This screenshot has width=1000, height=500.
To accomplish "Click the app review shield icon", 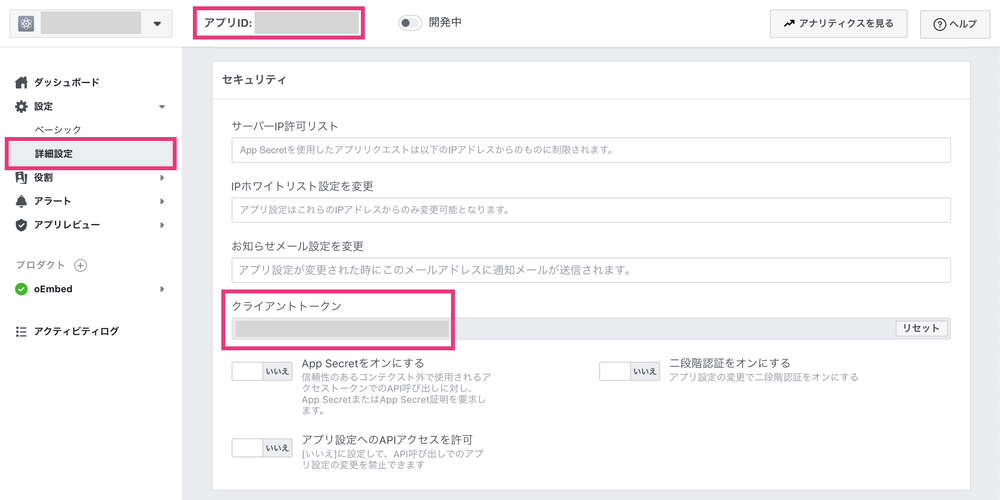I will (22, 225).
